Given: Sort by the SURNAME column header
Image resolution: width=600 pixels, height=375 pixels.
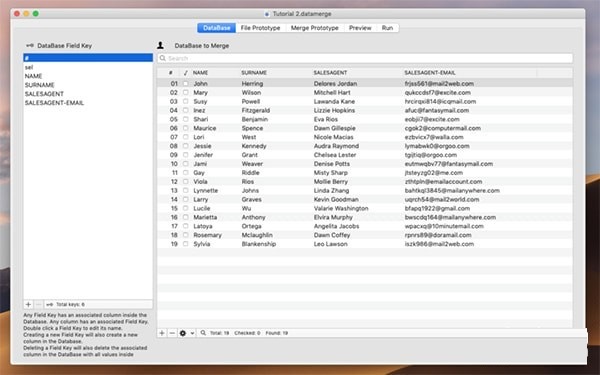Looking at the screenshot, I should [254, 73].
